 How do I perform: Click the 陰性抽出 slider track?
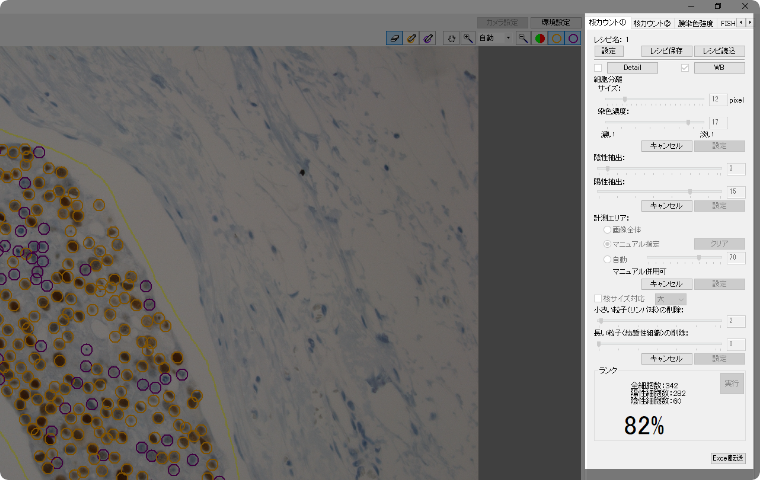pos(659,169)
